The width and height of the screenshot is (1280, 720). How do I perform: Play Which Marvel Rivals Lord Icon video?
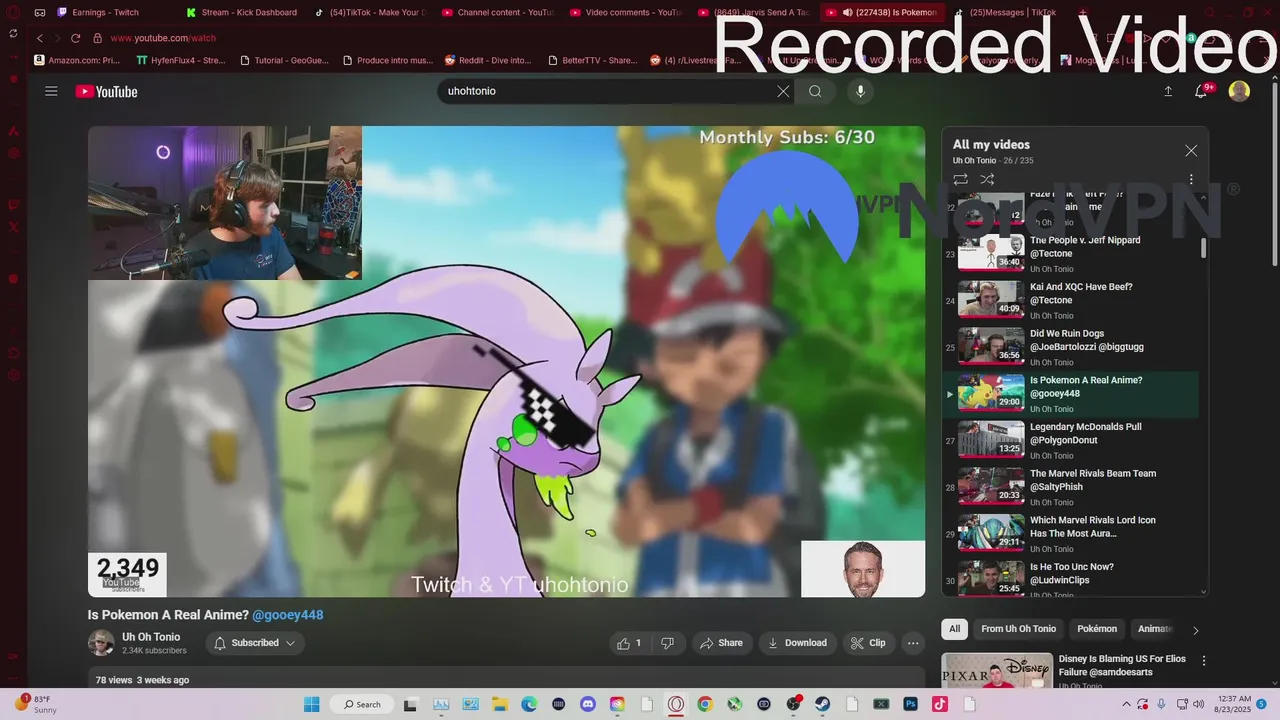pos(1070,534)
